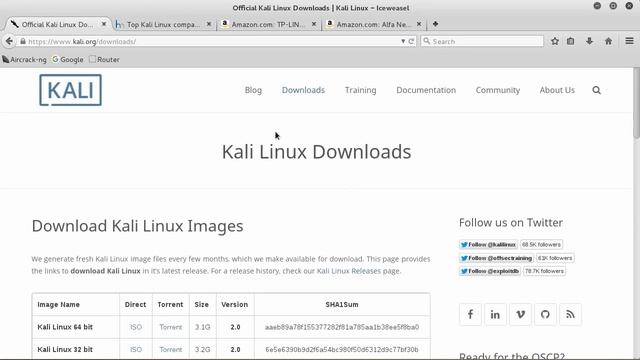640x360 pixels.
Task: Open the RSS feed icon
Action: [570, 314]
